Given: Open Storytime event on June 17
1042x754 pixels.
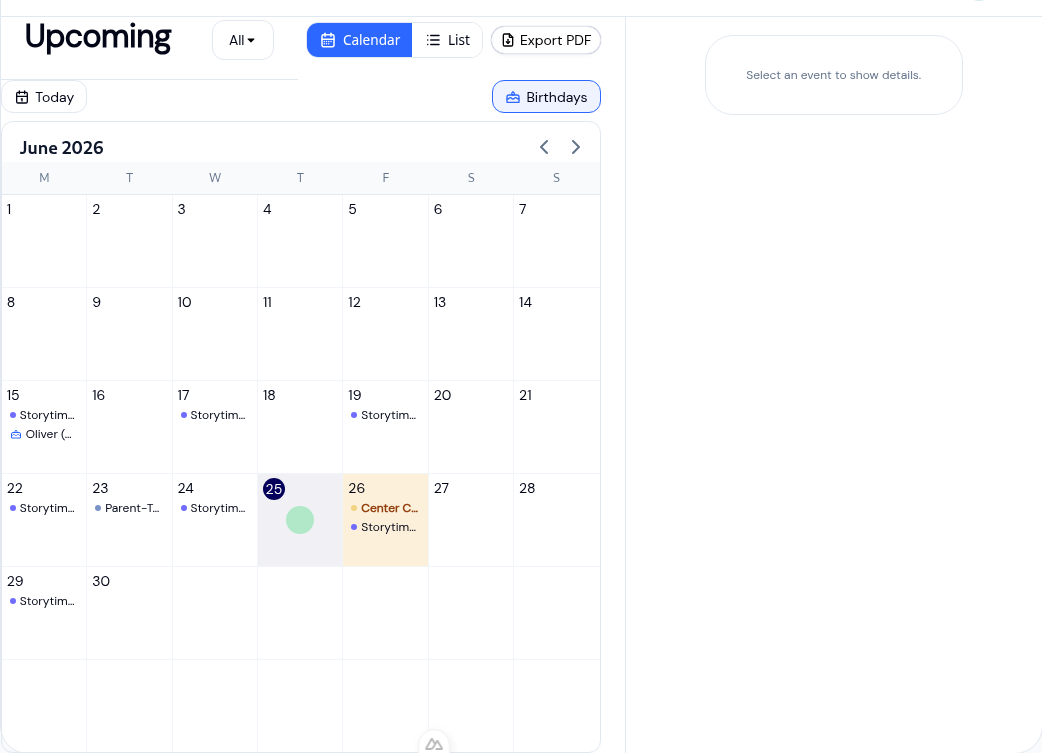Looking at the screenshot, I should click(214, 415).
